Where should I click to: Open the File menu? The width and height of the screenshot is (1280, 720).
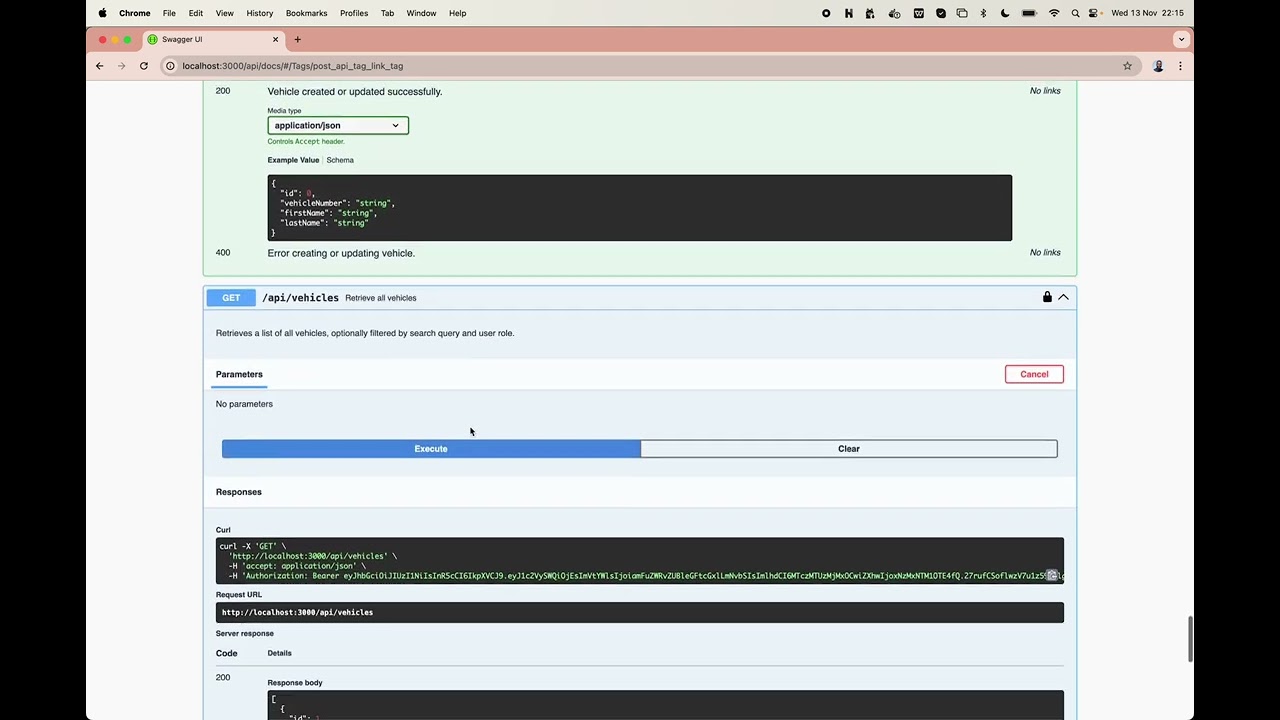pyautogui.click(x=169, y=13)
